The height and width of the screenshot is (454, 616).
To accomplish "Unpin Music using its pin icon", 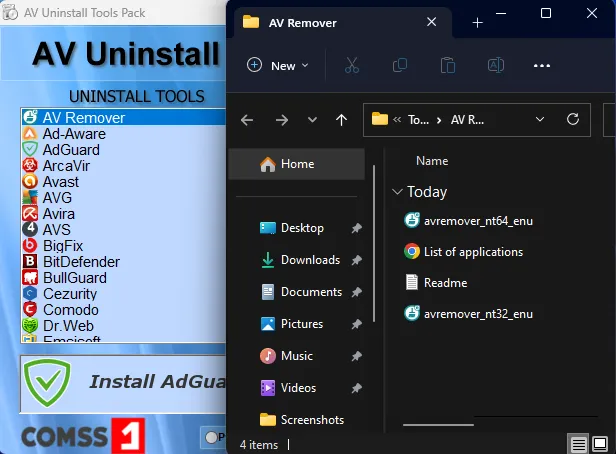I will pos(356,356).
